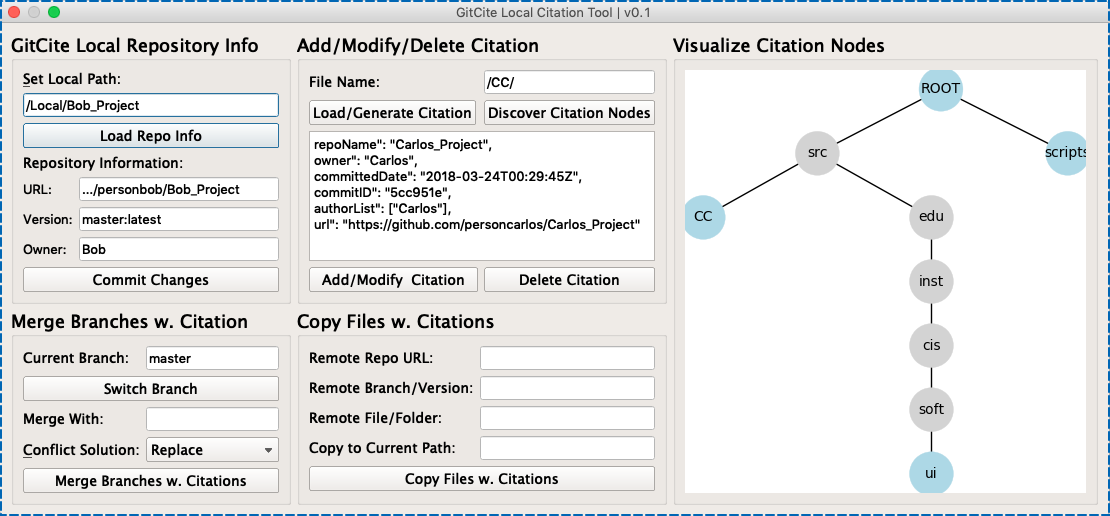Focus the Remote Repo URL field
This screenshot has width=1110, height=516.
(x=567, y=358)
